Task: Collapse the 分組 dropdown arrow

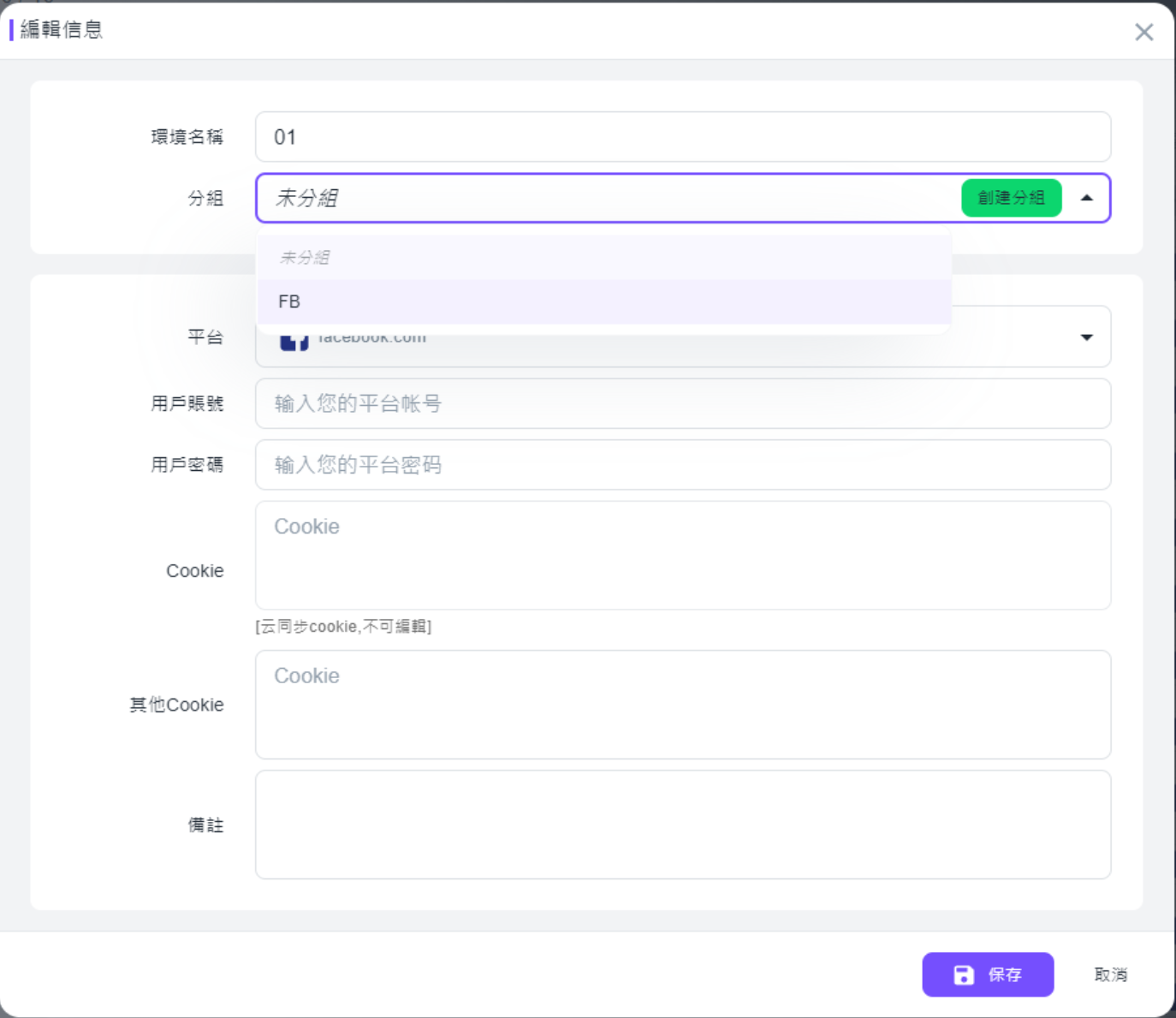Action: click(1086, 198)
